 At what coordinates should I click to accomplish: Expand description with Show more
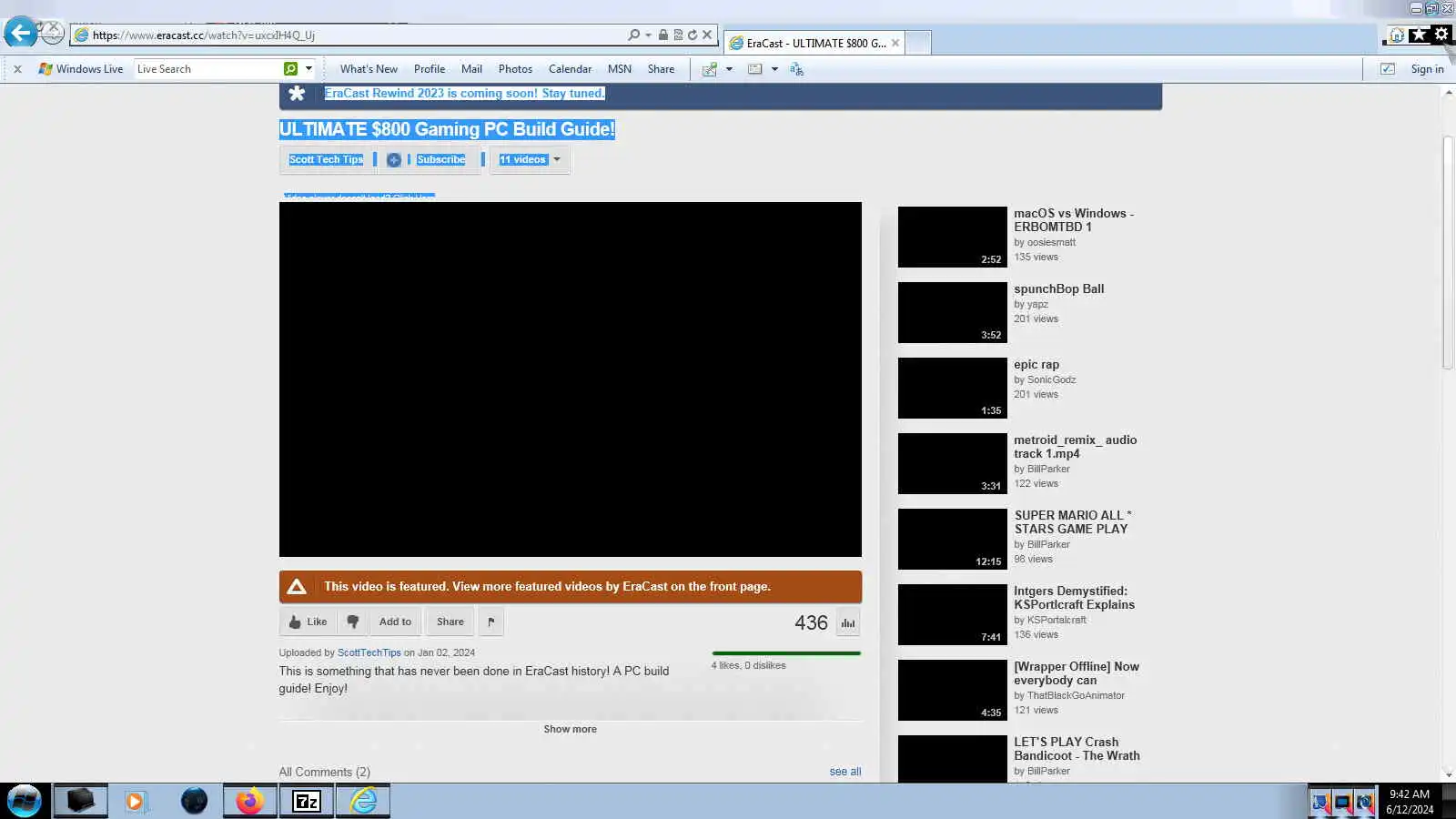571,729
